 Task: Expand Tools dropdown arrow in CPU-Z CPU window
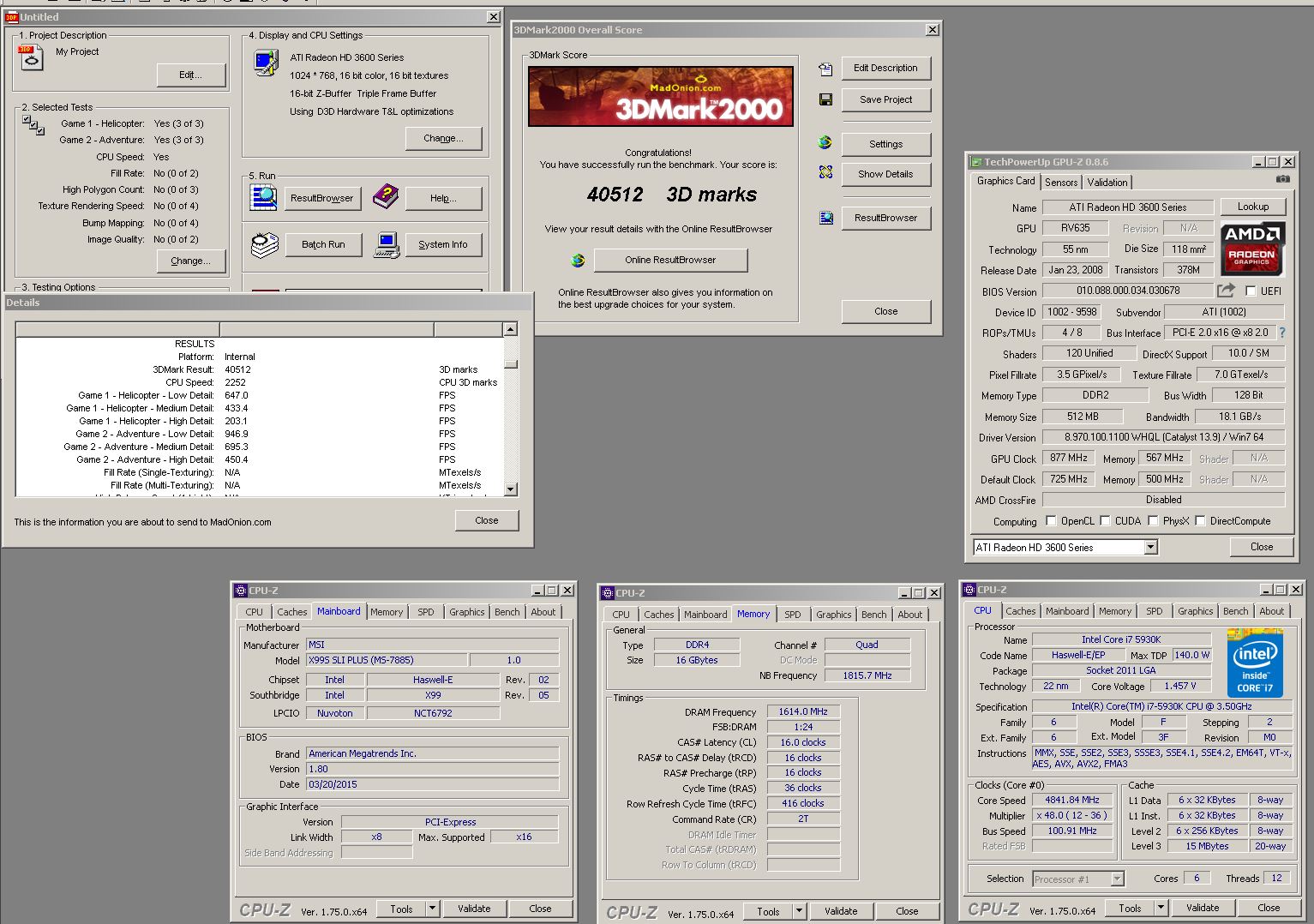(x=1161, y=908)
